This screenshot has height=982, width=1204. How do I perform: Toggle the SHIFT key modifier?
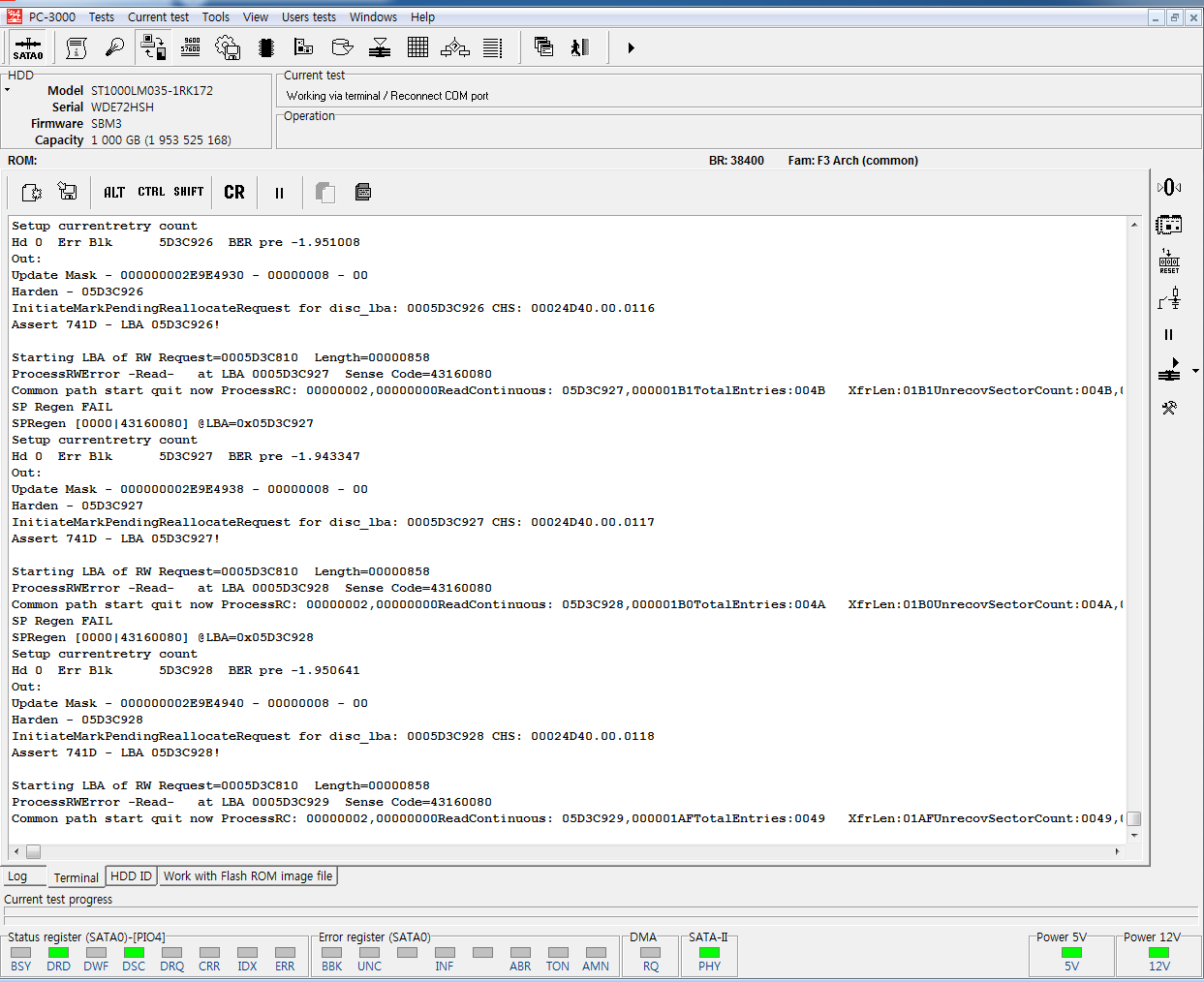[x=189, y=192]
